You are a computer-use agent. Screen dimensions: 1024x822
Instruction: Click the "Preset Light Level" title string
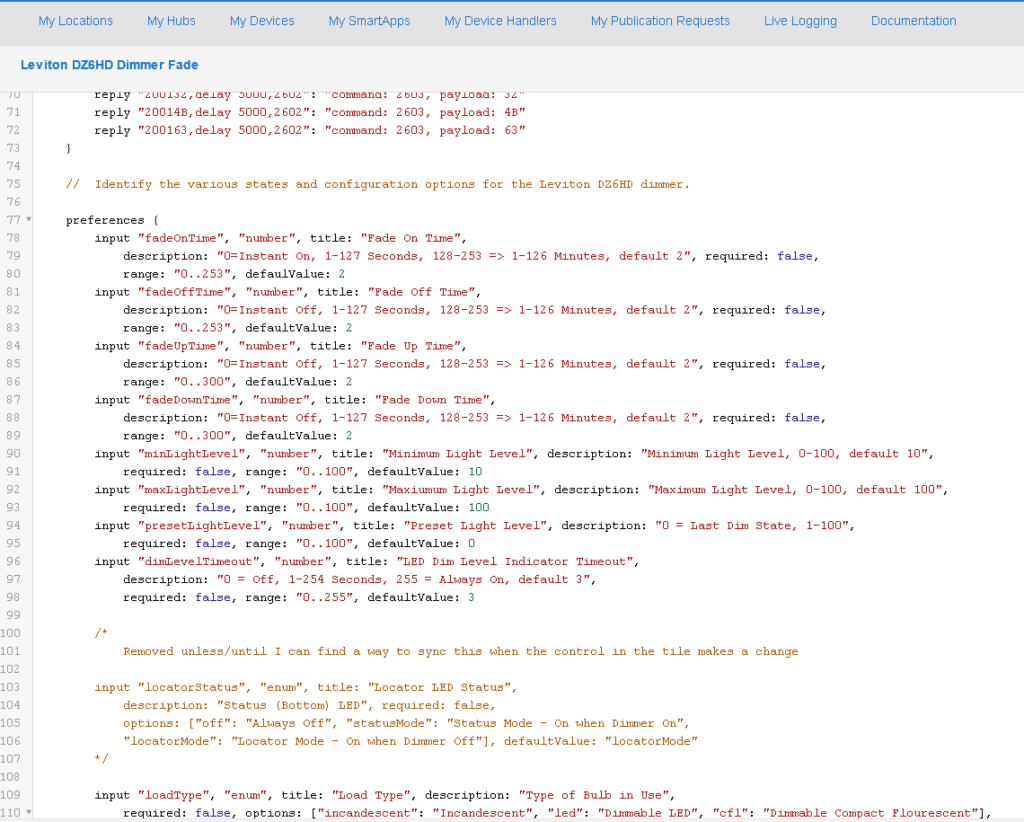pyautogui.click(x=475, y=526)
